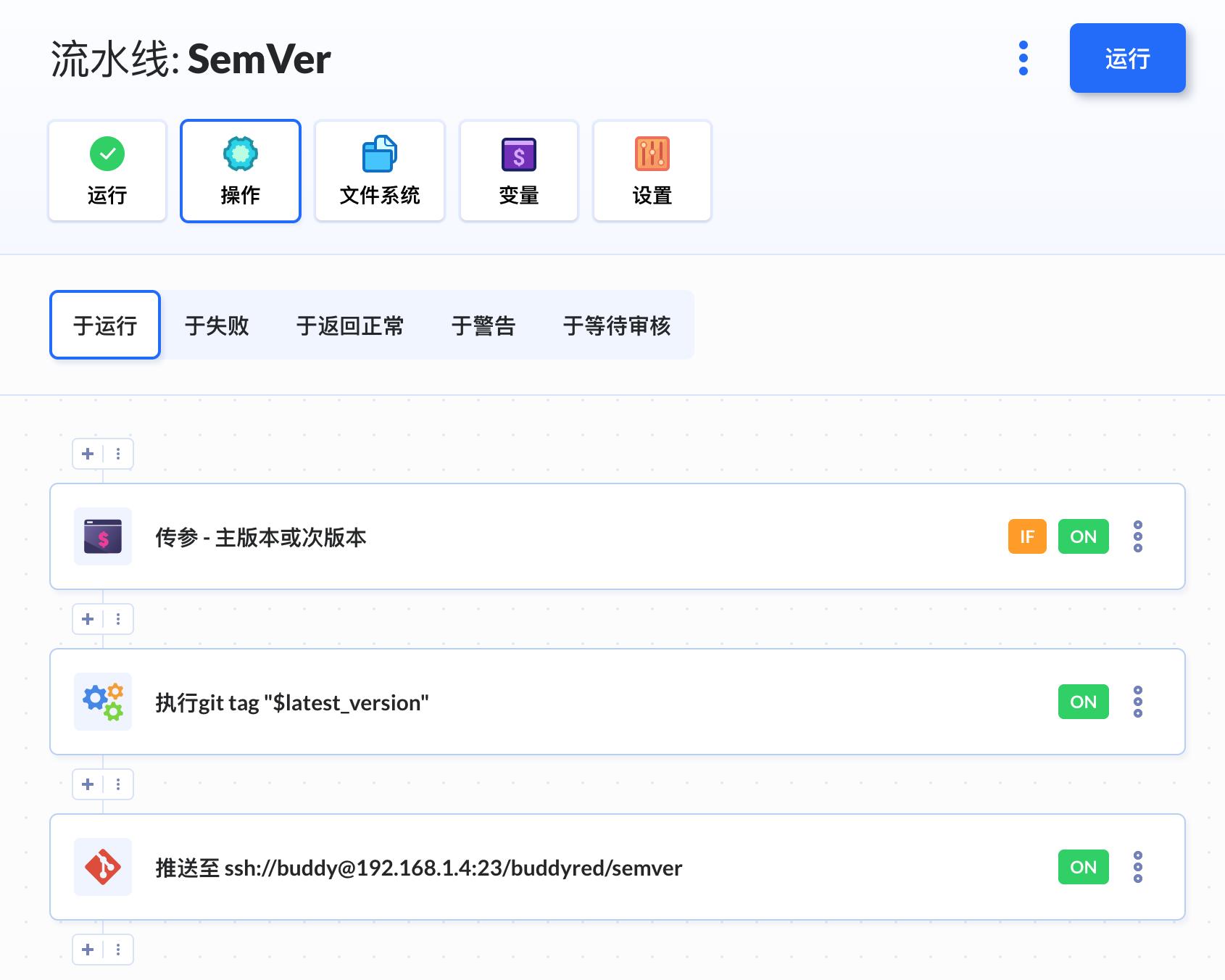Open the 文件系统 tab
Image resolution: width=1225 pixels, height=980 pixels.
(x=380, y=171)
